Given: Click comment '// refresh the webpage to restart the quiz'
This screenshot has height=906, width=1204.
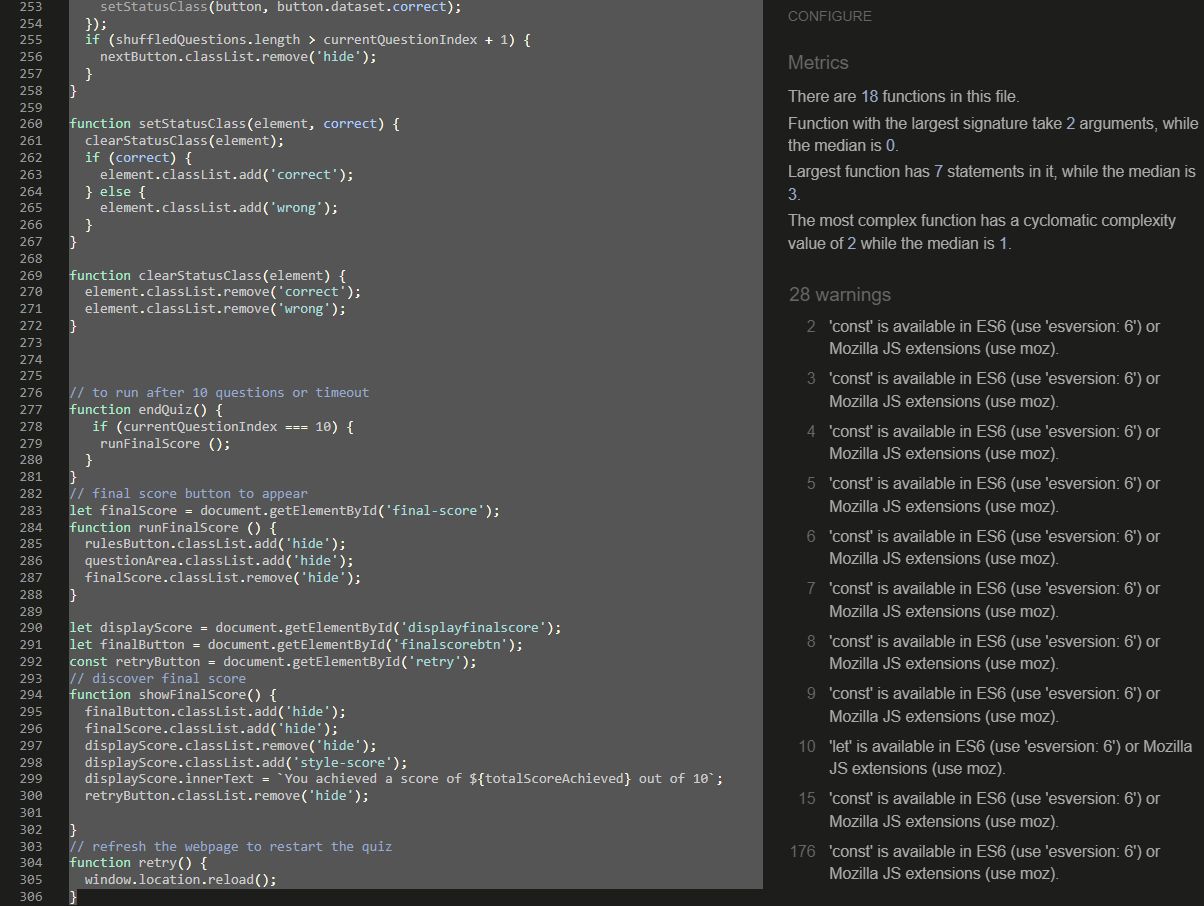Looking at the screenshot, I should [x=231, y=846].
